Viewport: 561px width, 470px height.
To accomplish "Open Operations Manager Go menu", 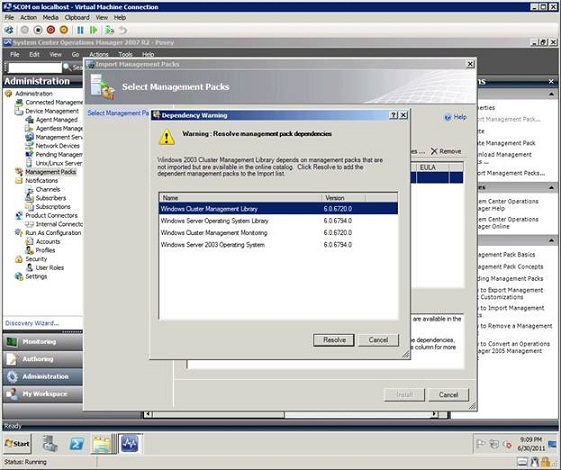I will coord(75,54).
